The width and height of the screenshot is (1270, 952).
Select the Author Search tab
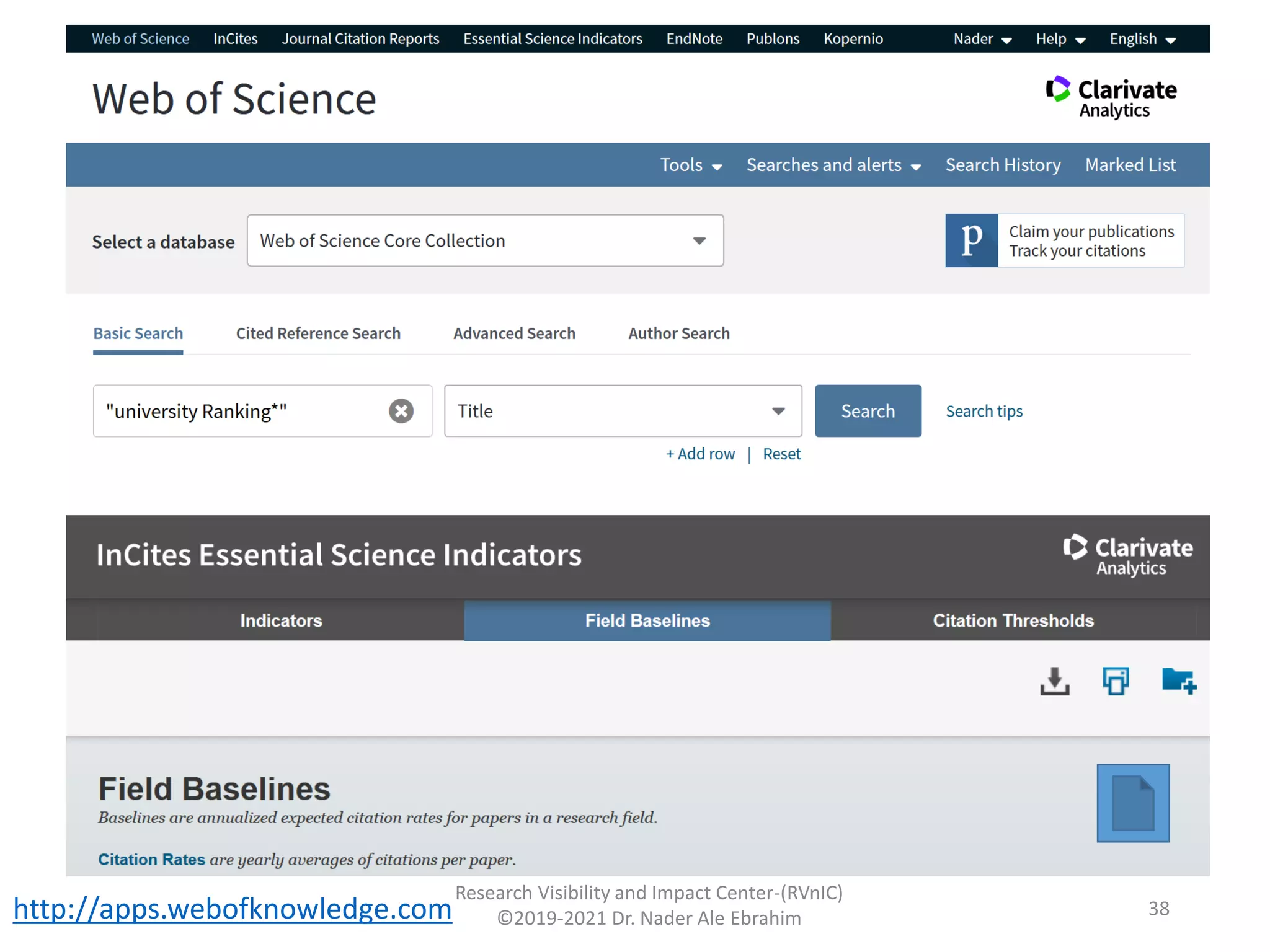pyautogui.click(x=679, y=333)
